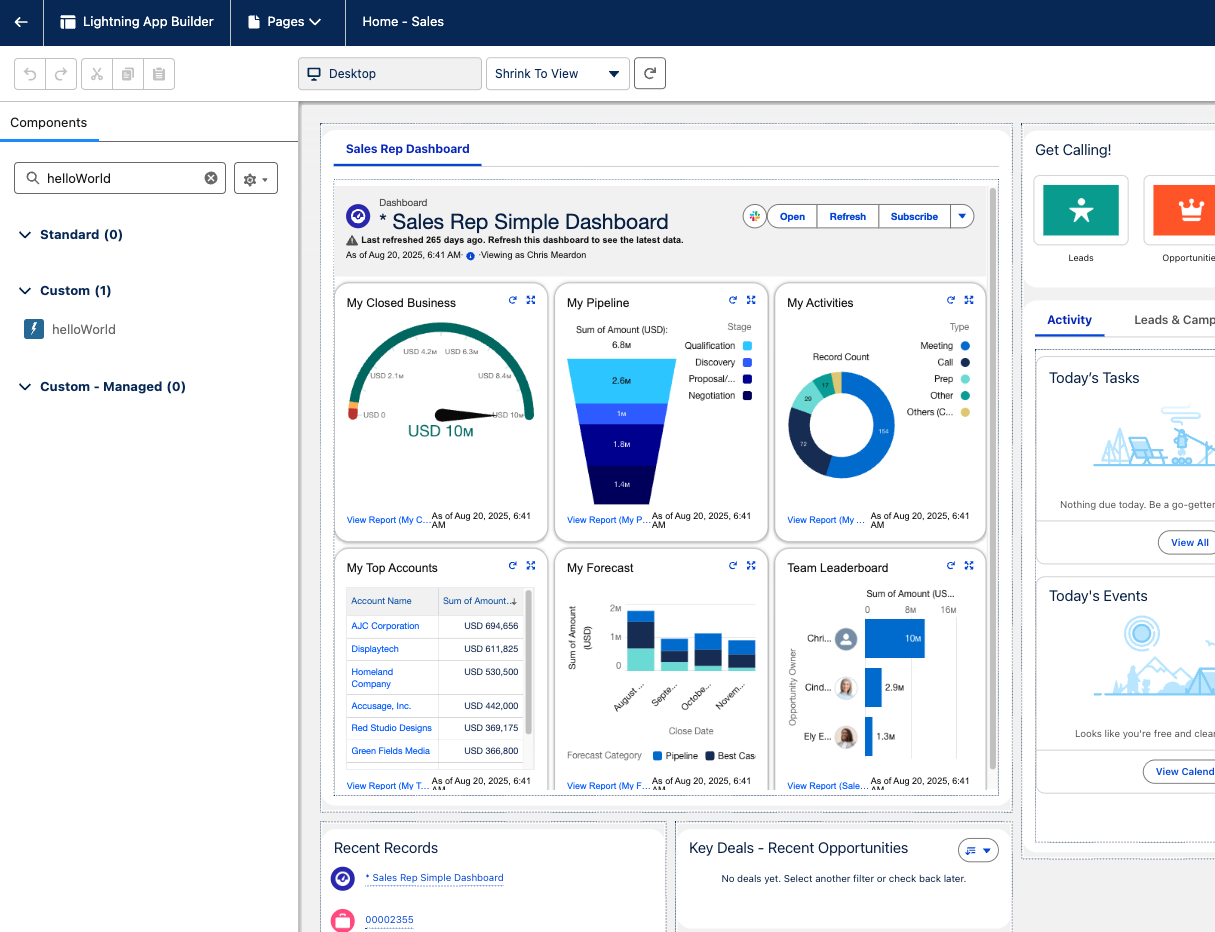Click the paste clipboard icon
1215x932 pixels.
[159, 74]
